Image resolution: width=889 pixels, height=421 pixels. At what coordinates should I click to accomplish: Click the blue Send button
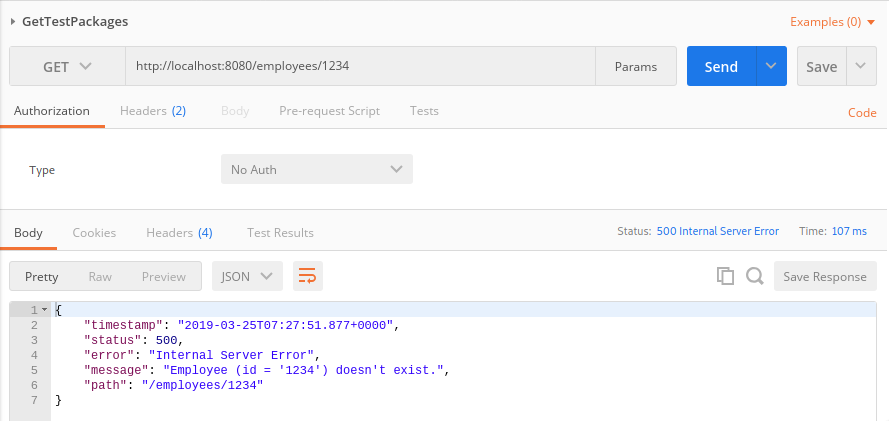pos(721,67)
